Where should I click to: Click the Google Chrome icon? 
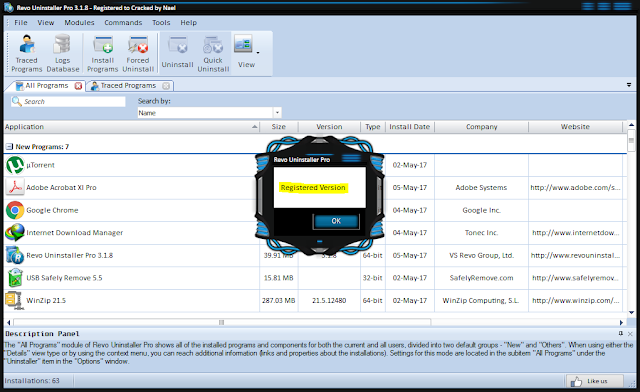pyautogui.click(x=15, y=210)
